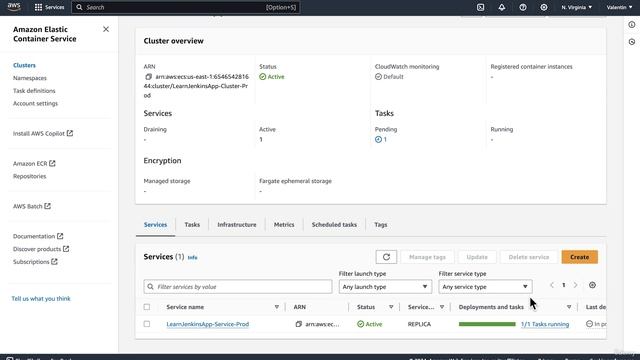Go to previous services page
Screen dimensions: 640x360
click(x=552, y=285)
